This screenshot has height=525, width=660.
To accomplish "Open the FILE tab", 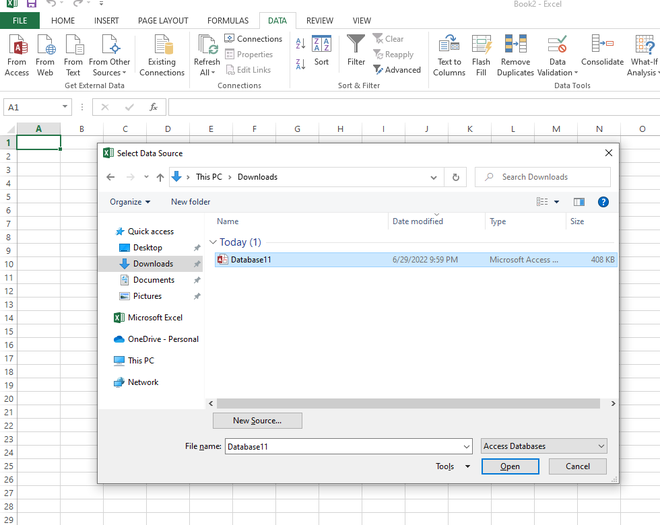I will [x=20, y=21].
